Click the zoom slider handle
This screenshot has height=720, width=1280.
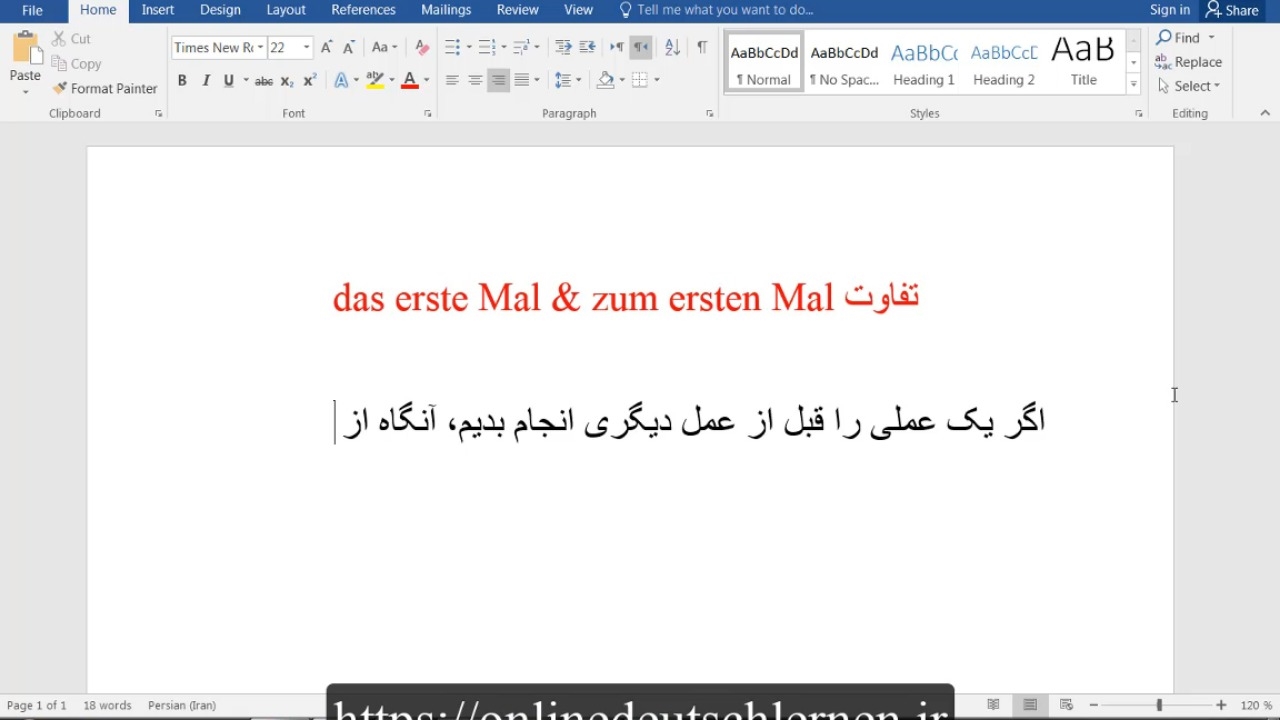pos(1159,705)
